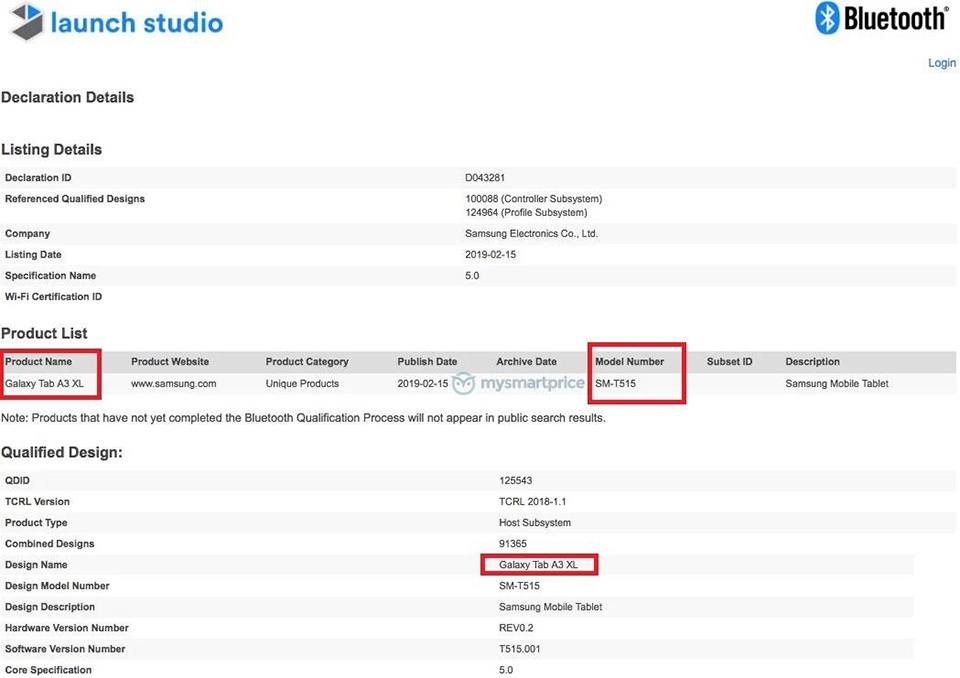This screenshot has width=960, height=678.
Task: Click the www.samsung.com product website
Action: [x=173, y=383]
